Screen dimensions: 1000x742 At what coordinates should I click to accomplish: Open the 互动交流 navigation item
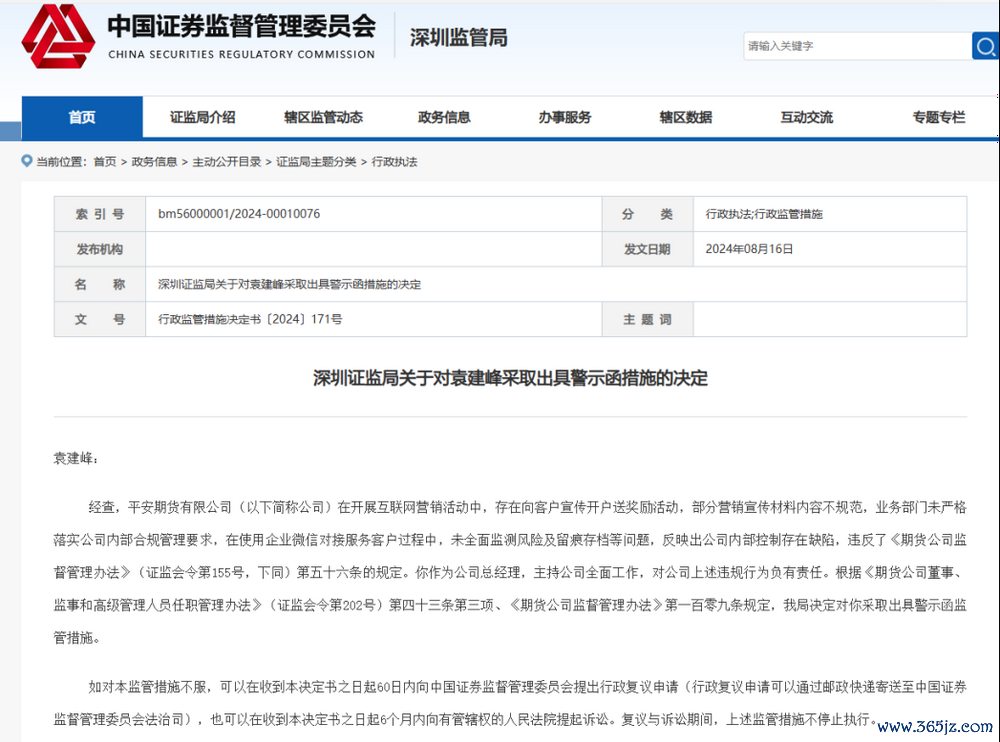point(806,117)
